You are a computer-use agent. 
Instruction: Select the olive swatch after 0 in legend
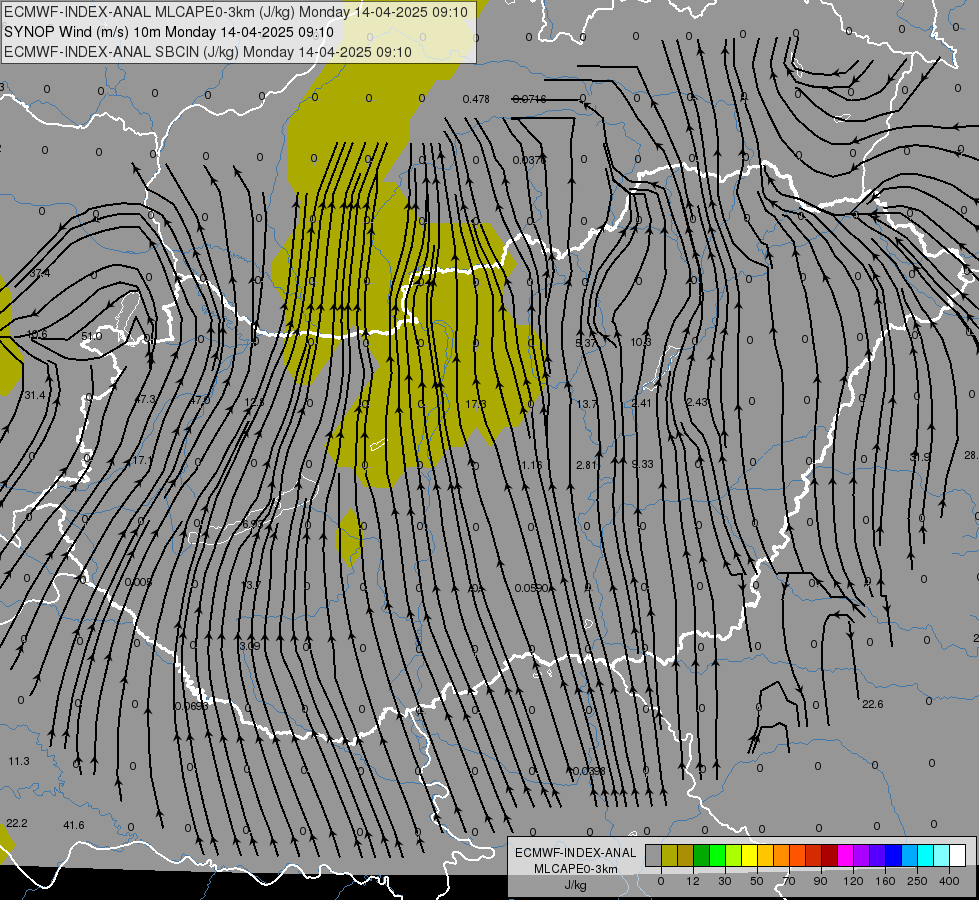tap(669, 856)
